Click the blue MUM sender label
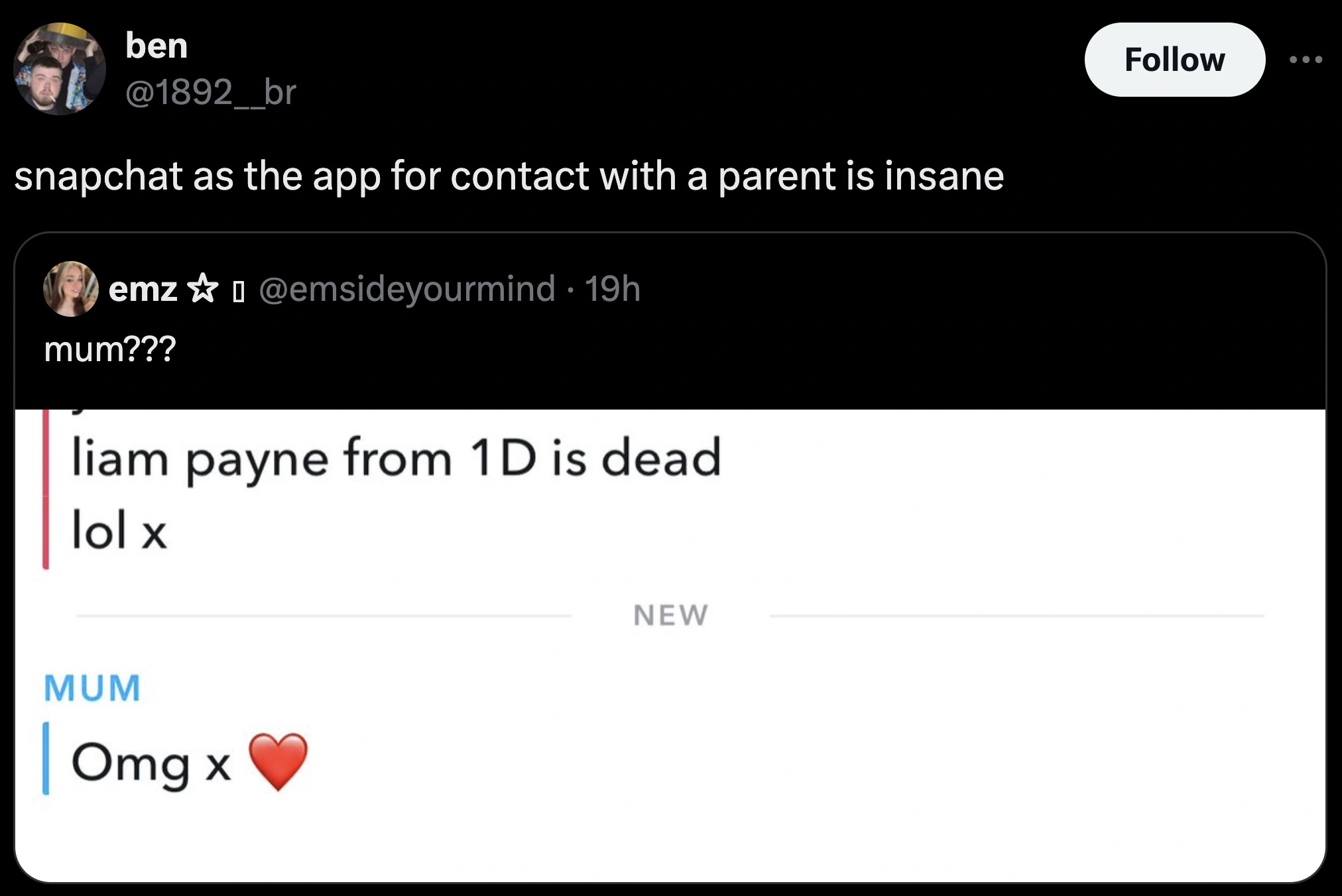 pos(92,687)
